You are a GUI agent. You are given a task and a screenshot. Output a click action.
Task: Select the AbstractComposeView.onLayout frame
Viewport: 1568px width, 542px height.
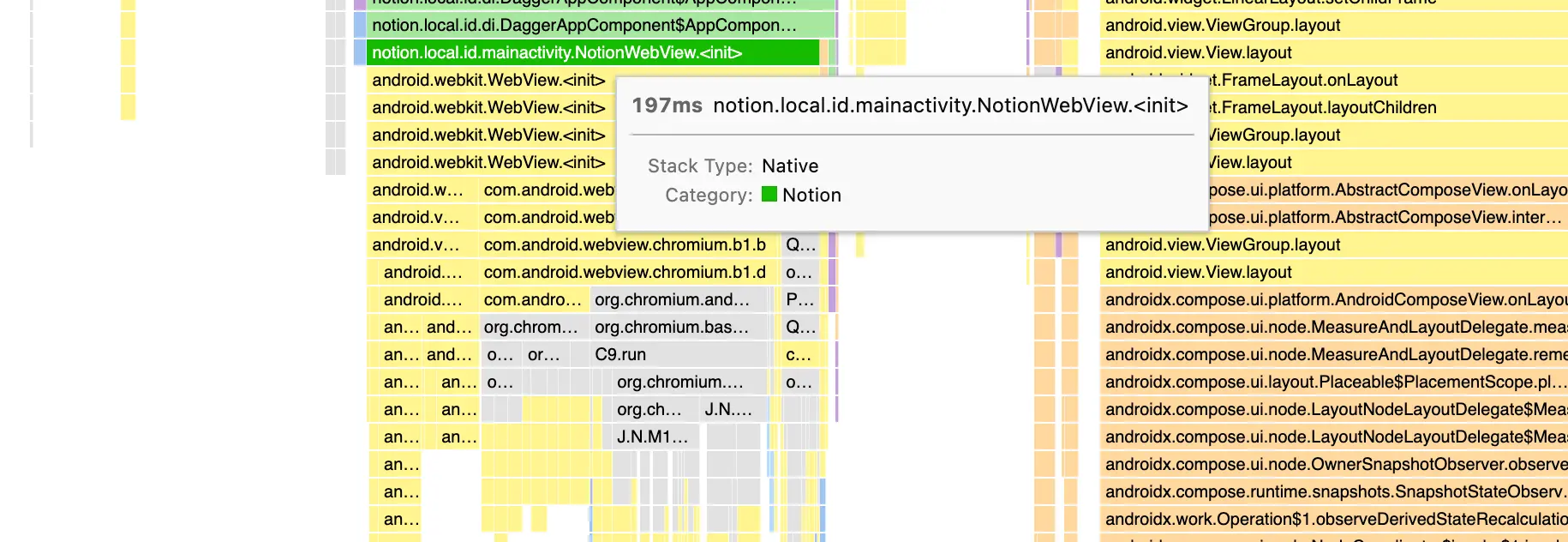click(x=1388, y=190)
